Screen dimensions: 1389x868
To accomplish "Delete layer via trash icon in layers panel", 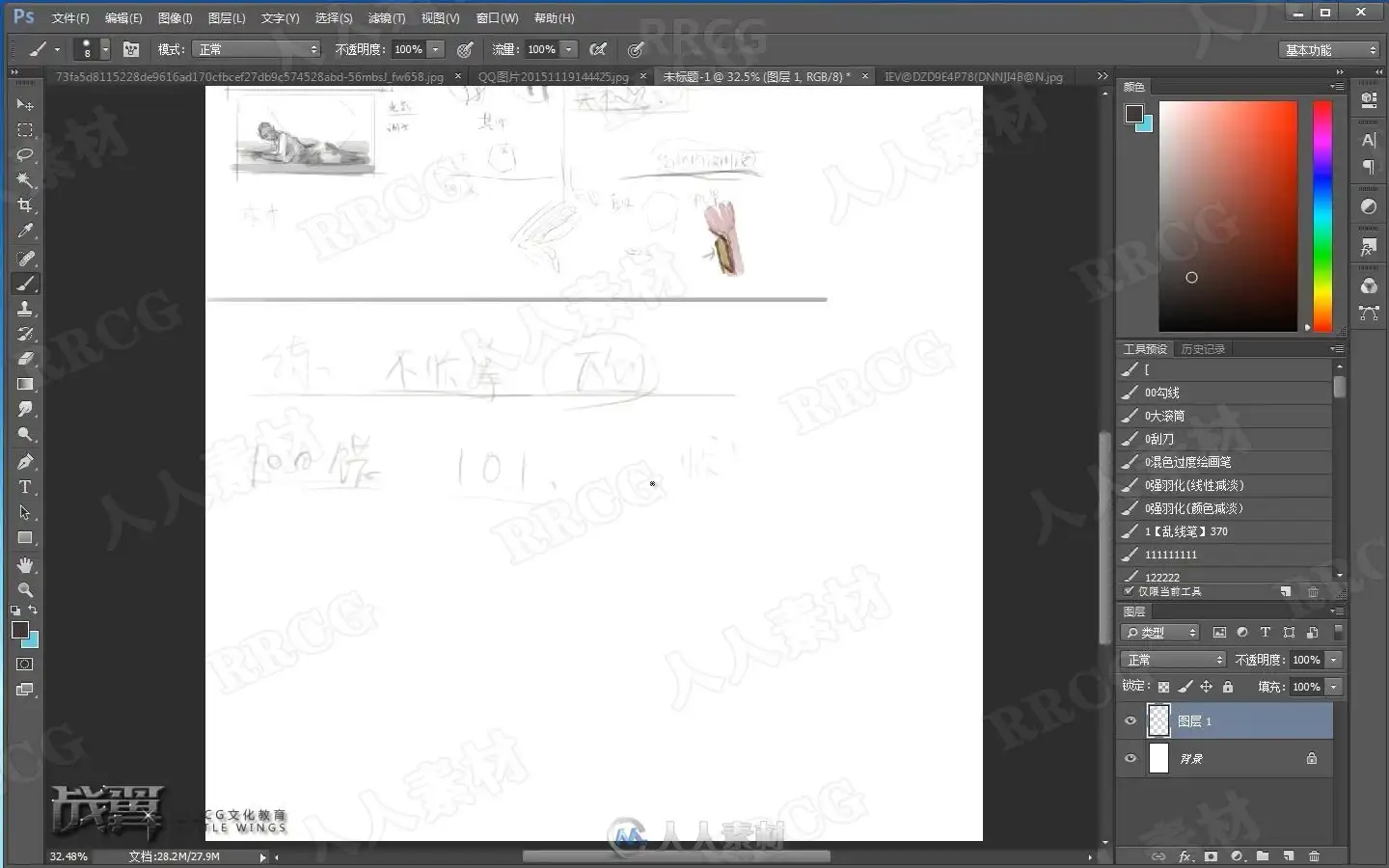I will click(x=1314, y=856).
